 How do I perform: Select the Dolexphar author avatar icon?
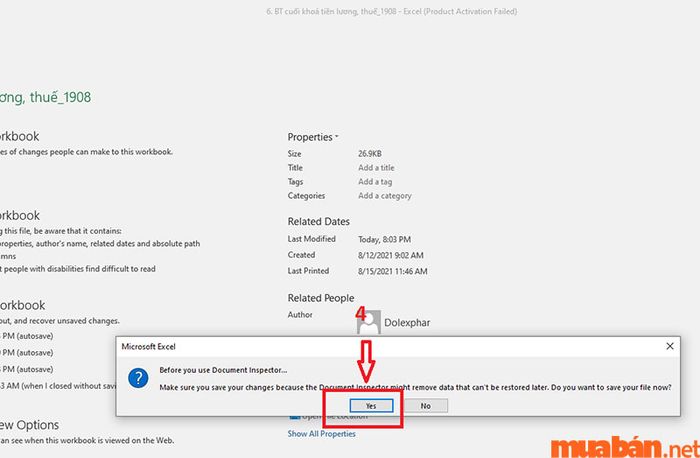(x=369, y=322)
